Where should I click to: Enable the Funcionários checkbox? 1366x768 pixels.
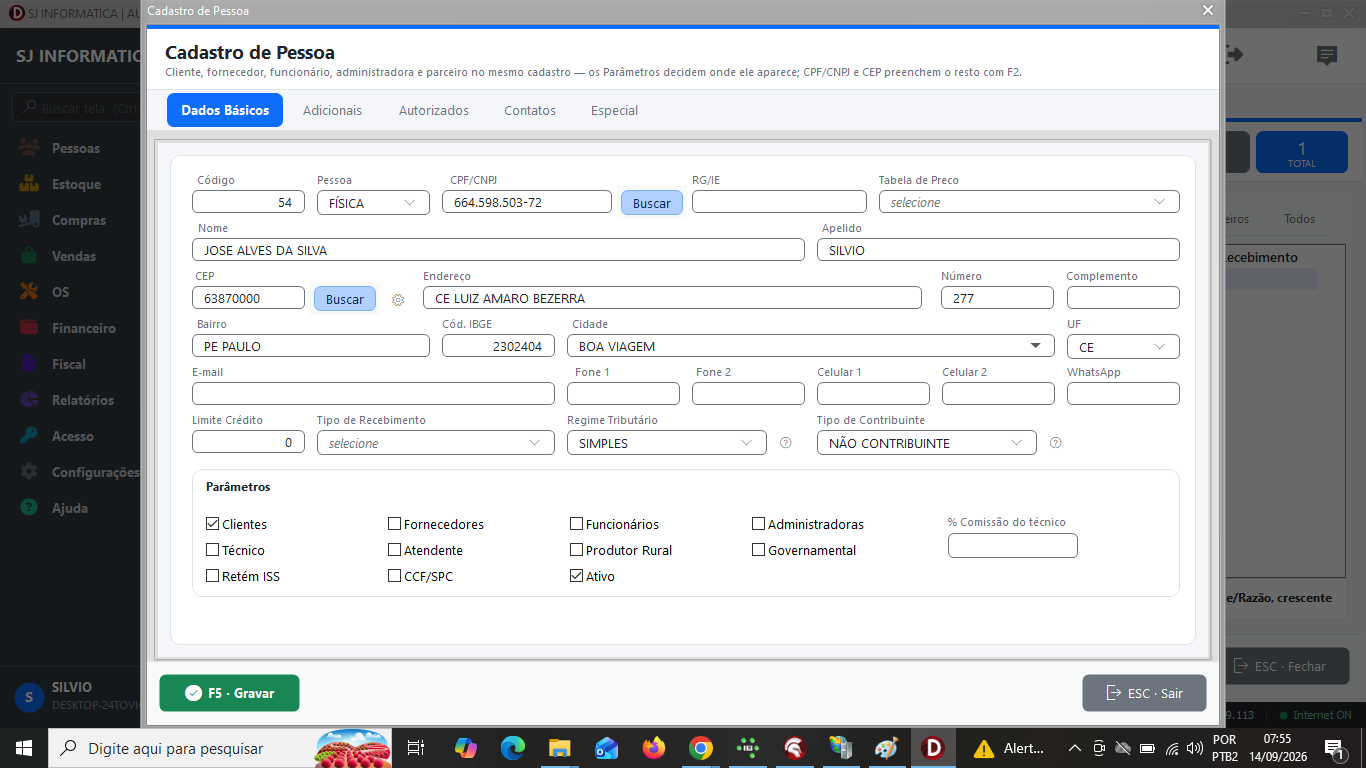(x=576, y=524)
